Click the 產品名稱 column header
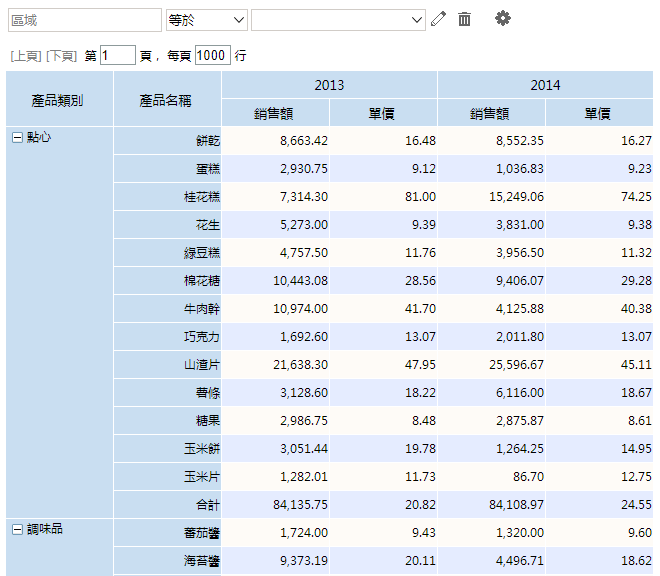The width and height of the screenshot is (660, 576). [166, 99]
